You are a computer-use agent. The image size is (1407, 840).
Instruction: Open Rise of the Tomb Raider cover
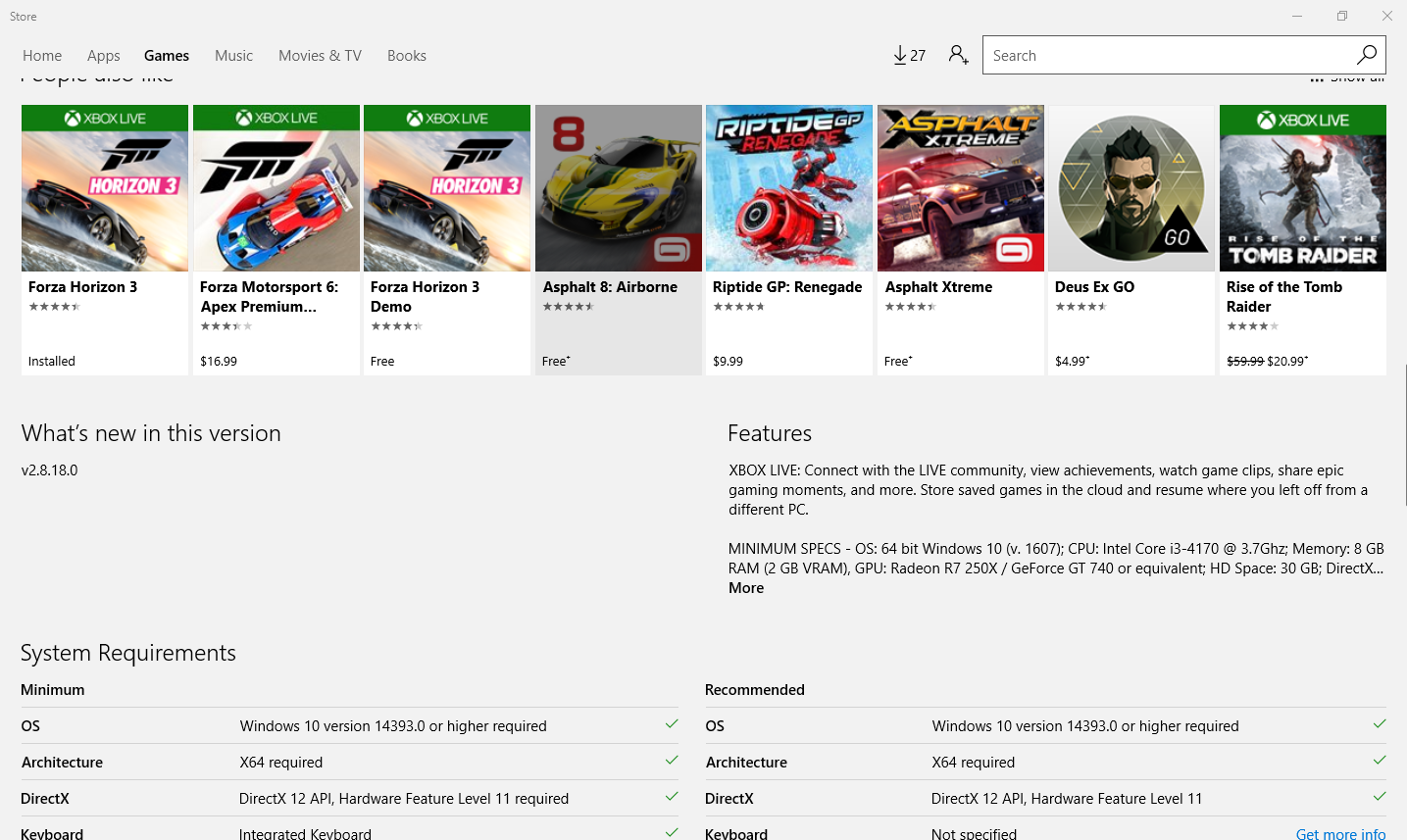[1303, 188]
